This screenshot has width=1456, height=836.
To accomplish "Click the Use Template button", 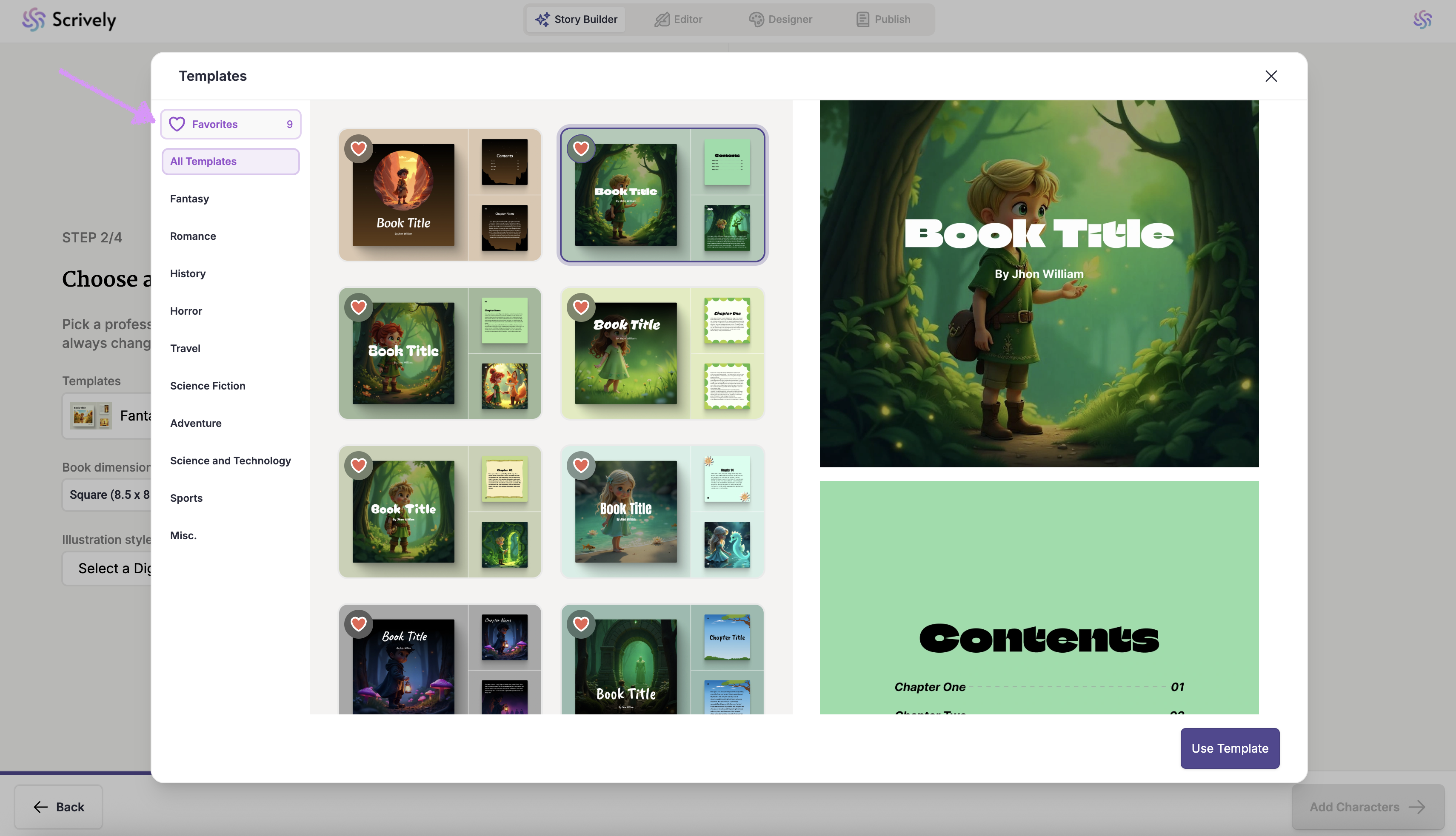I will tap(1229, 748).
